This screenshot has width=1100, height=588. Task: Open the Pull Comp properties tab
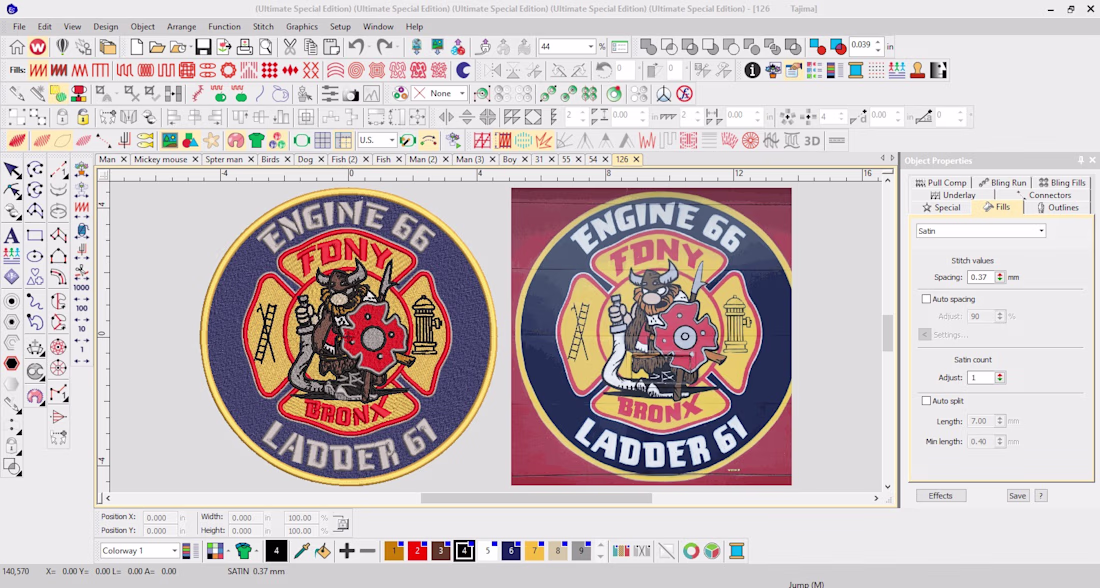(x=940, y=182)
